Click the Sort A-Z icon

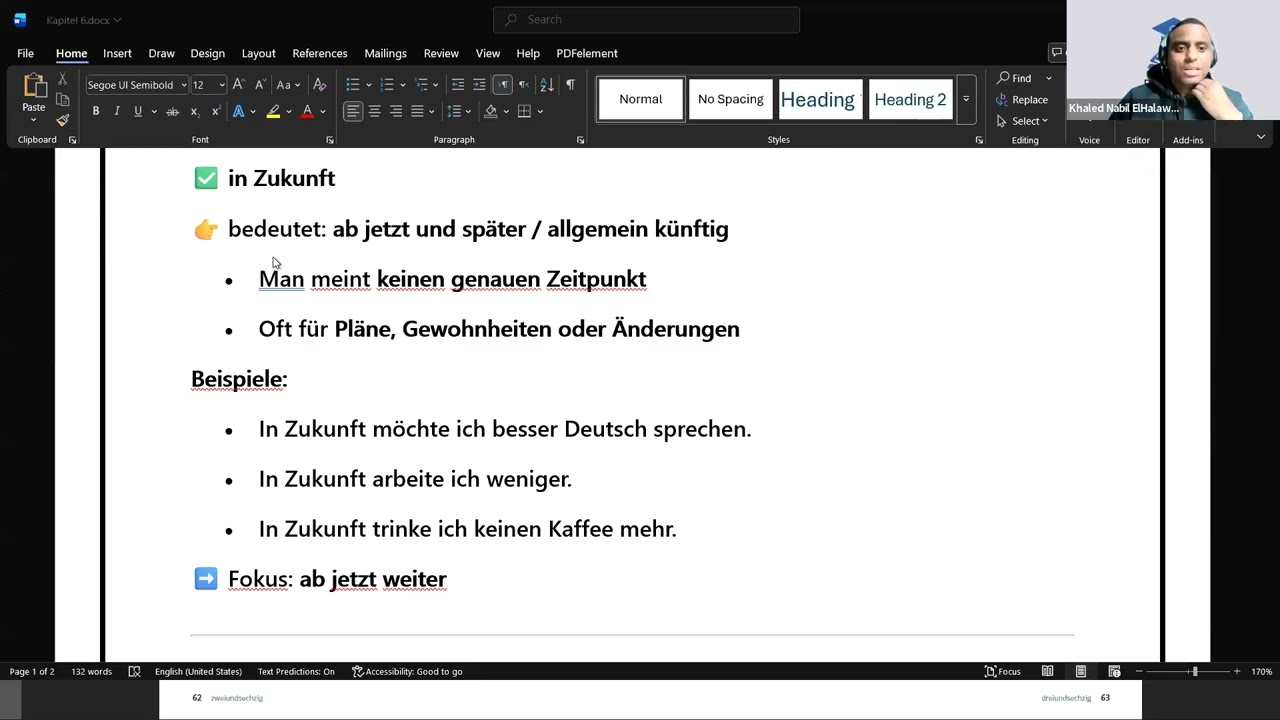[x=546, y=85]
